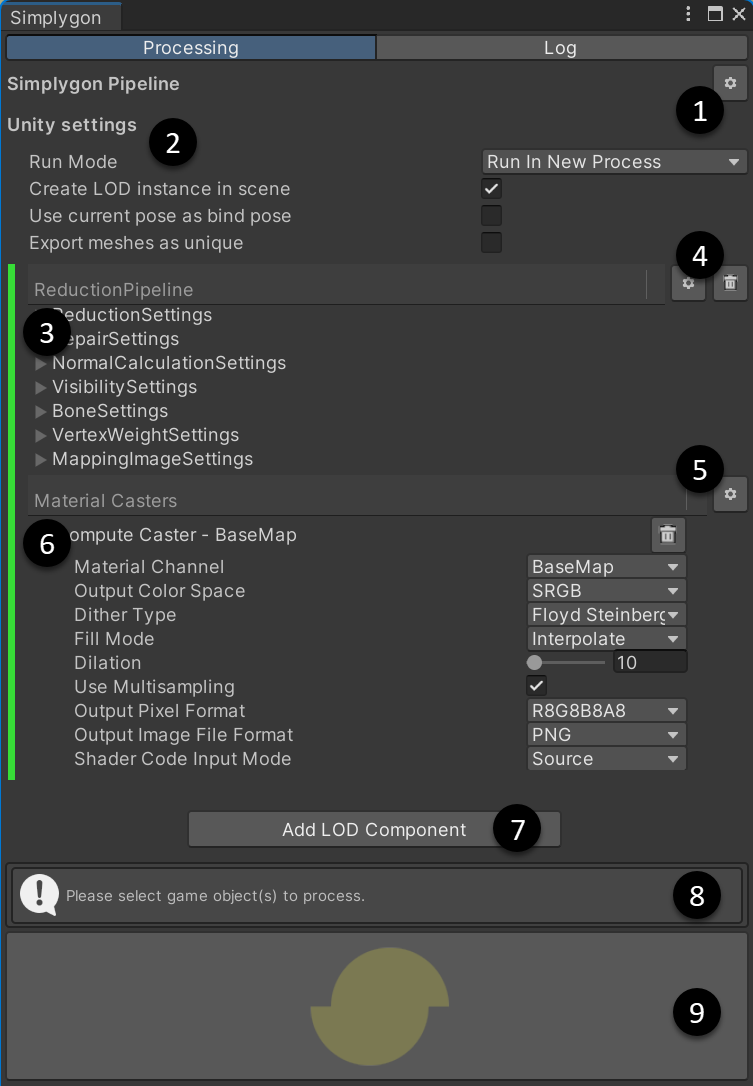Remove the Compute Caster - BaseMap with trash icon
Screen dimensions: 753x1086
pos(667,534)
